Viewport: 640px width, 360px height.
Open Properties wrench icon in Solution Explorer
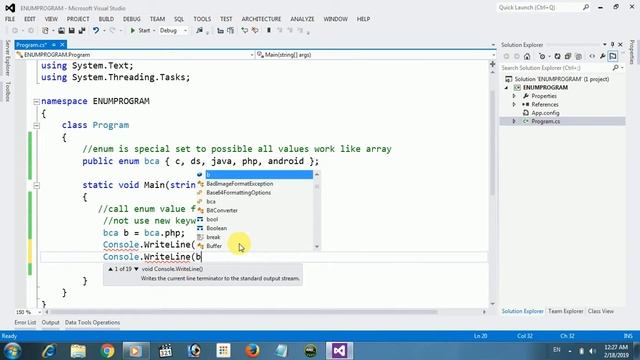[x=603, y=56]
